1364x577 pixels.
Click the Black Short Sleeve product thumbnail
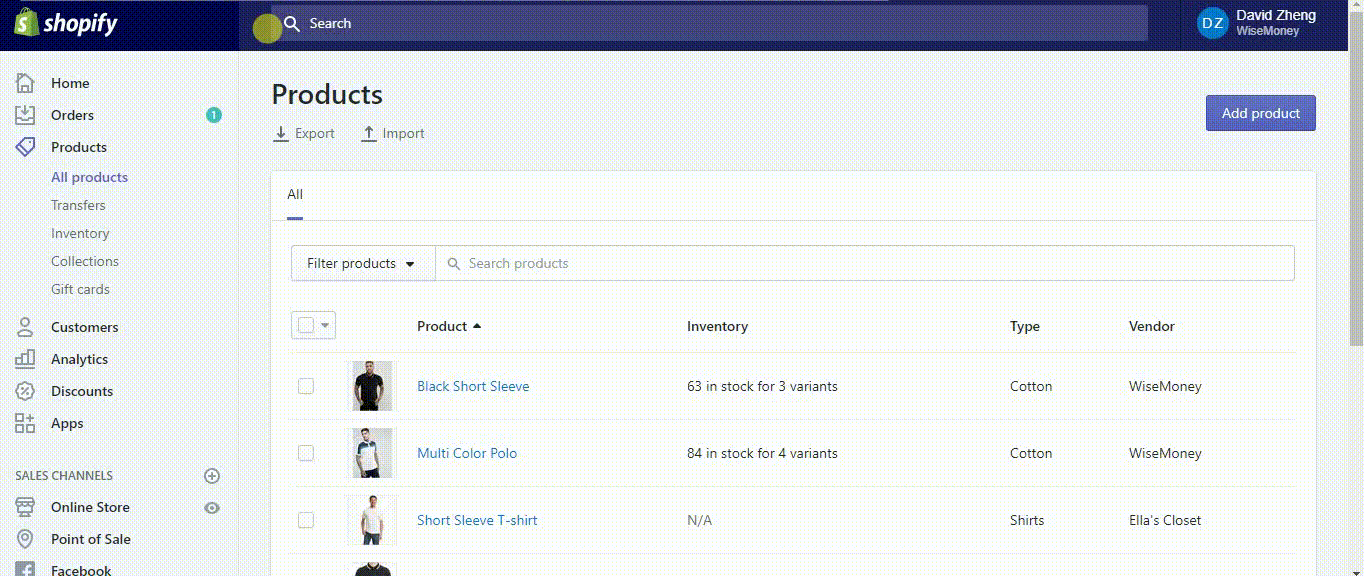pyautogui.click(x=372, y=386)
